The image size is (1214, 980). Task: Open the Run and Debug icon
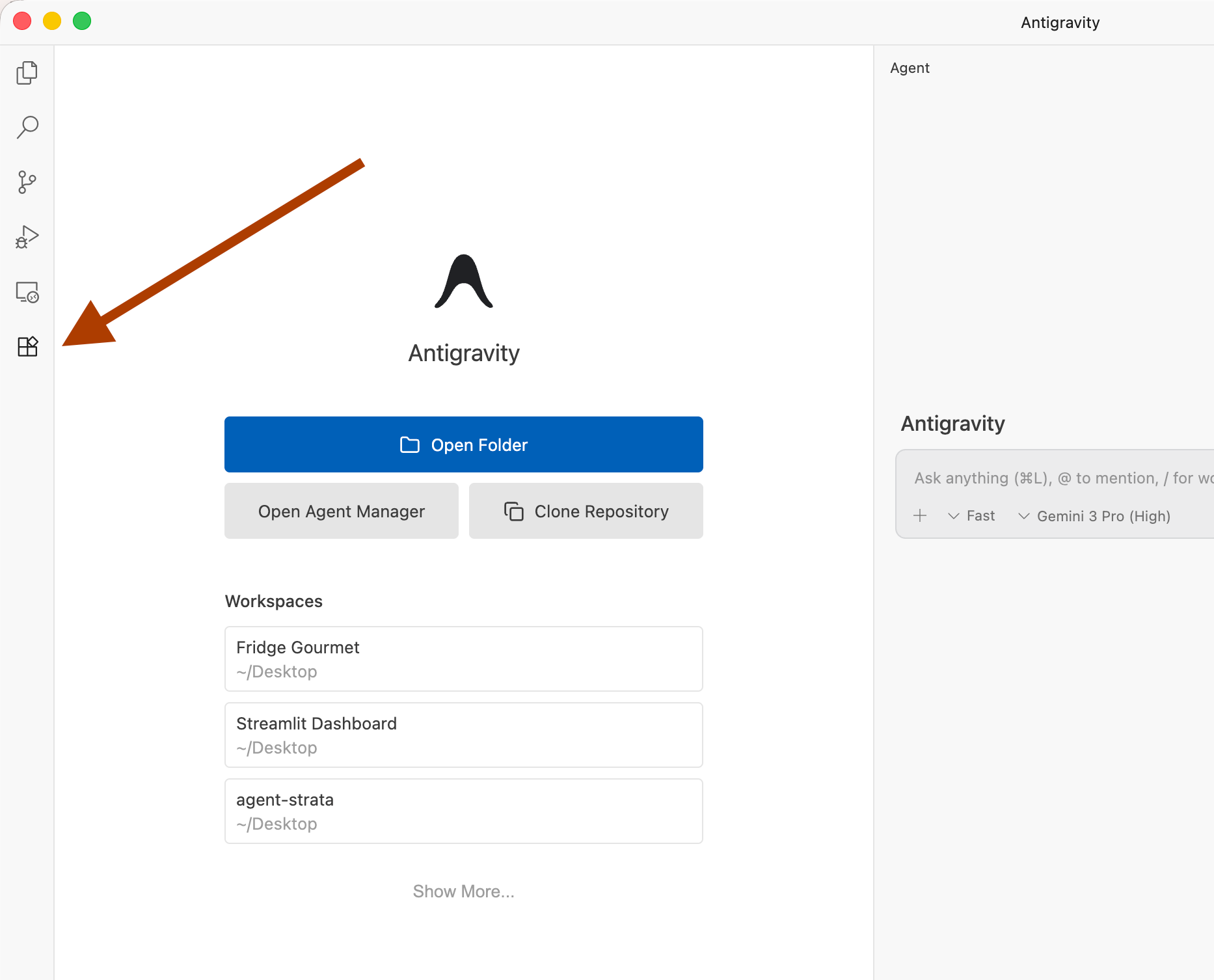(27, 237)
